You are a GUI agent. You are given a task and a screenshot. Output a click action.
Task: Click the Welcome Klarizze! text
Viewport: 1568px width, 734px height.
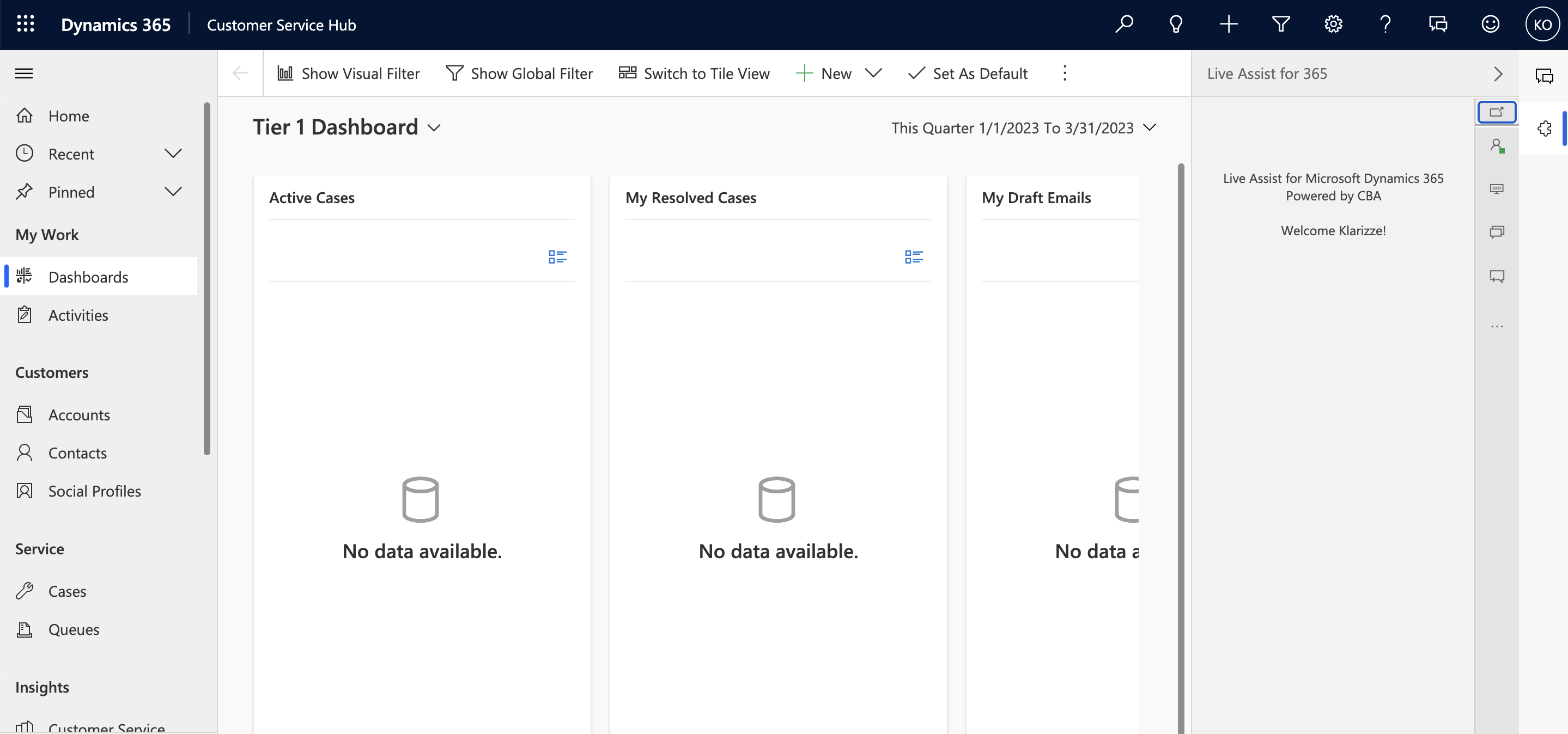coord(1333,230)
